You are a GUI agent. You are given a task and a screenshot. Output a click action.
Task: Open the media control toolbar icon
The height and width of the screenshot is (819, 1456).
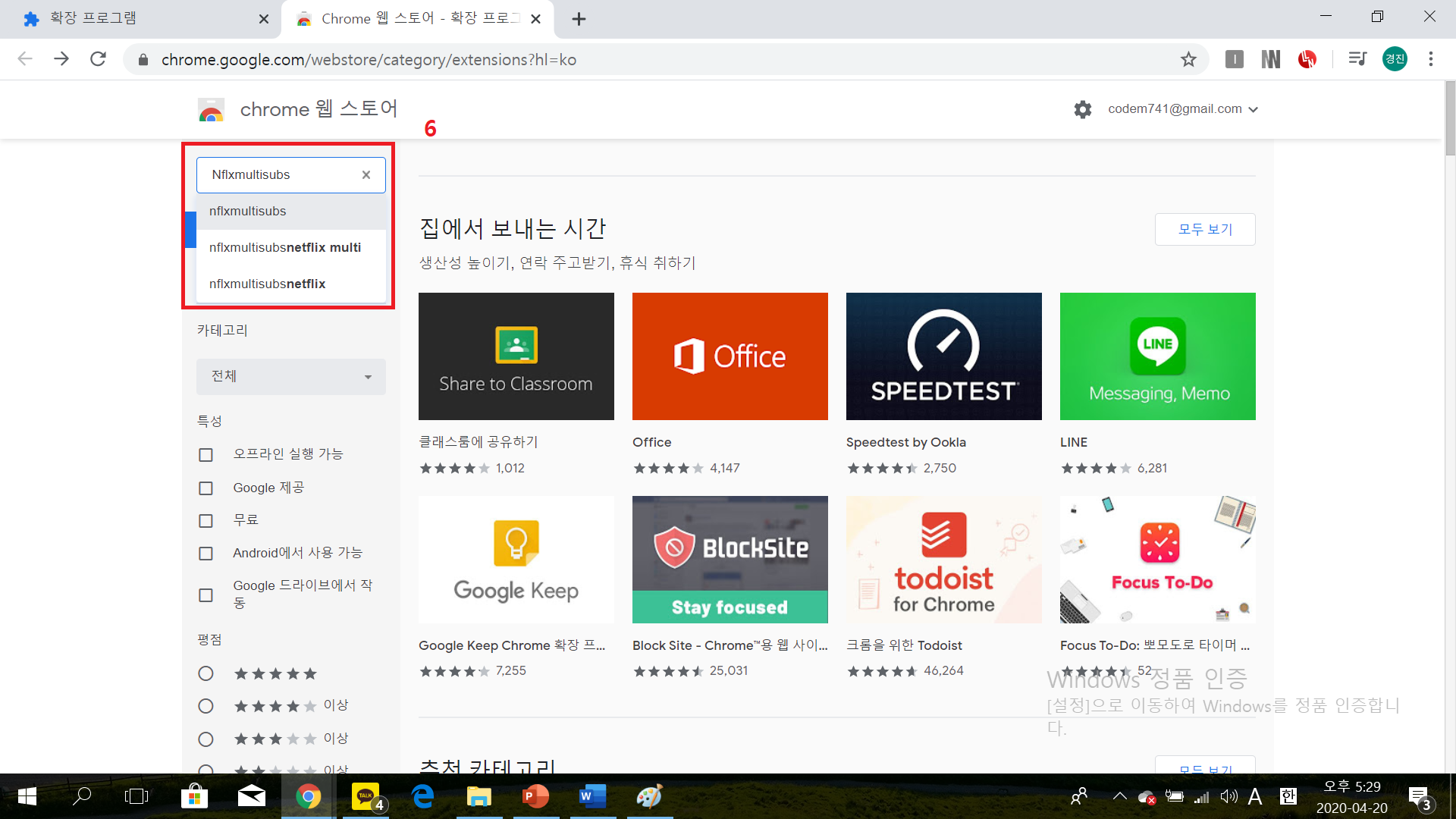tap(1357, 59)
